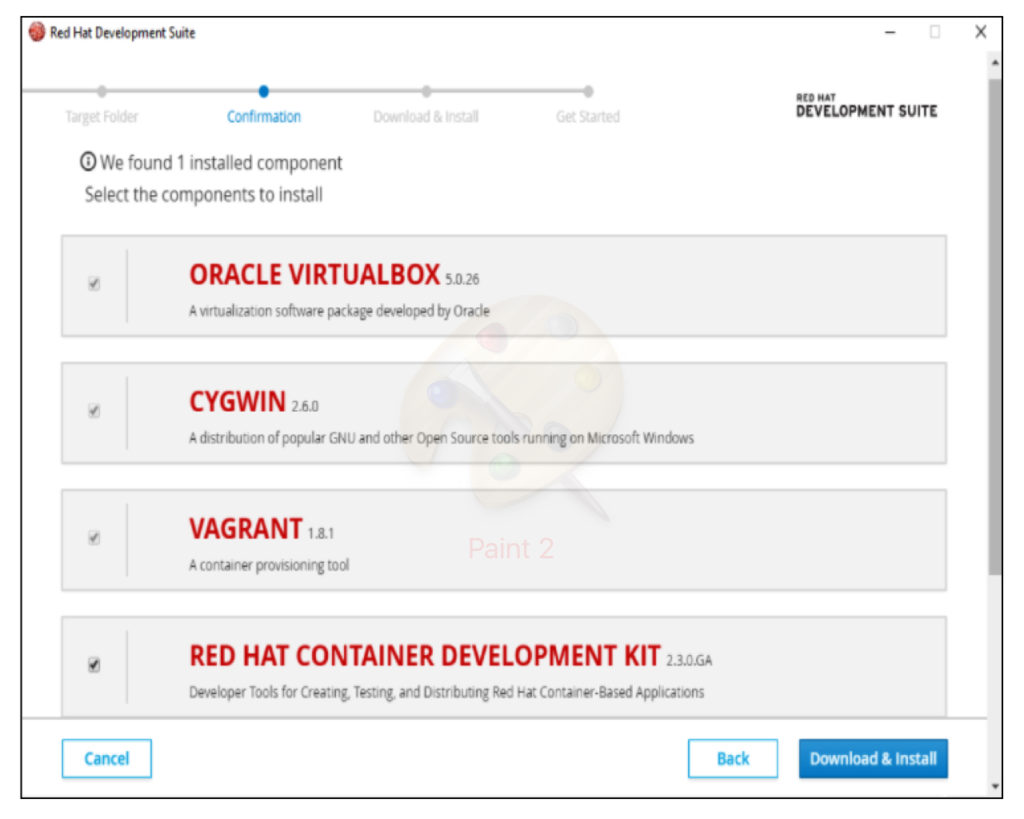Click the Red Hat Development Suite logo
Viewport: 1024px width, 819px height.
coord(866,106)
